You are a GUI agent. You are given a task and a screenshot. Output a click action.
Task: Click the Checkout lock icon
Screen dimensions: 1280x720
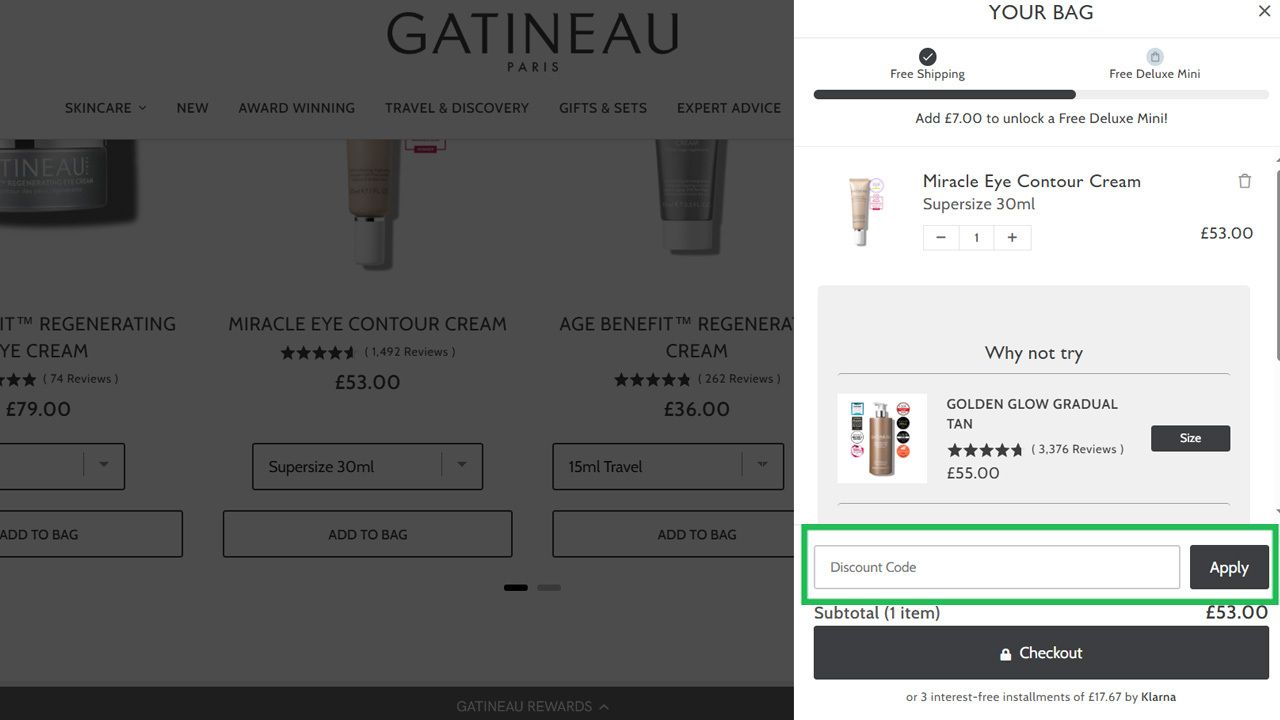click(1006, 654)
